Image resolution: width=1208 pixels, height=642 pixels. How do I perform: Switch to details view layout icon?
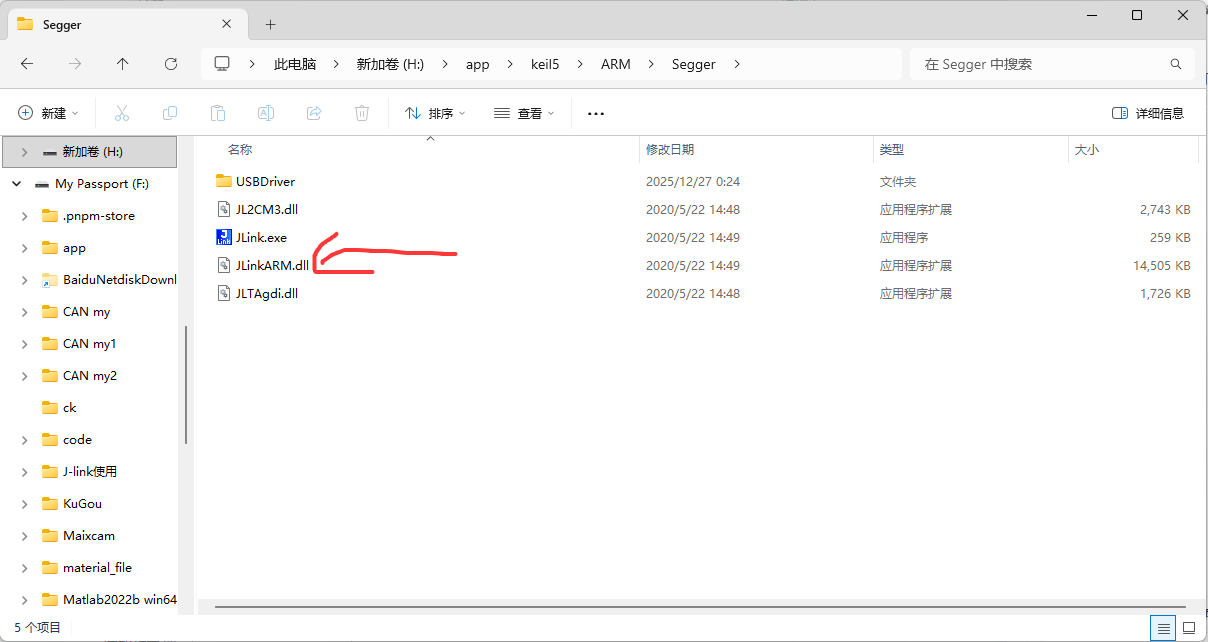(x=1163, y=628)
